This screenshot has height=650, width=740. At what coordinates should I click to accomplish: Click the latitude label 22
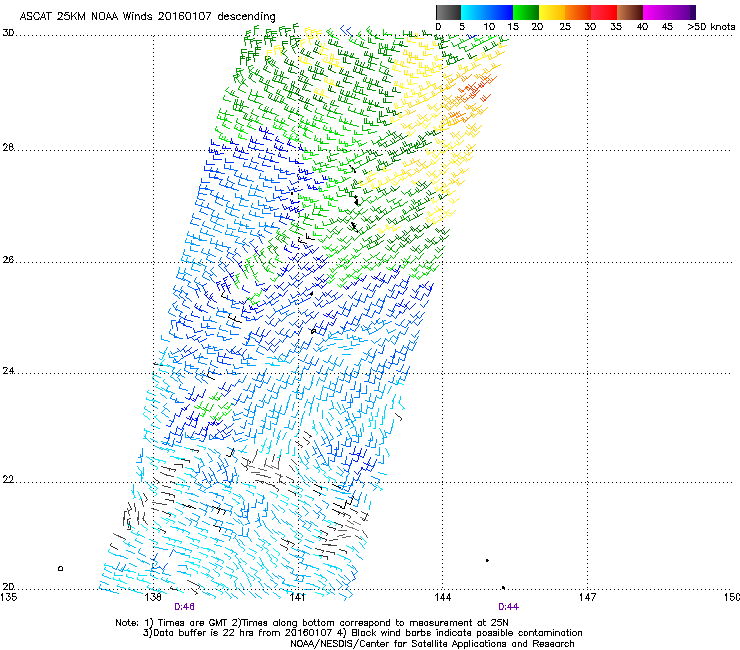coord(8,480)
